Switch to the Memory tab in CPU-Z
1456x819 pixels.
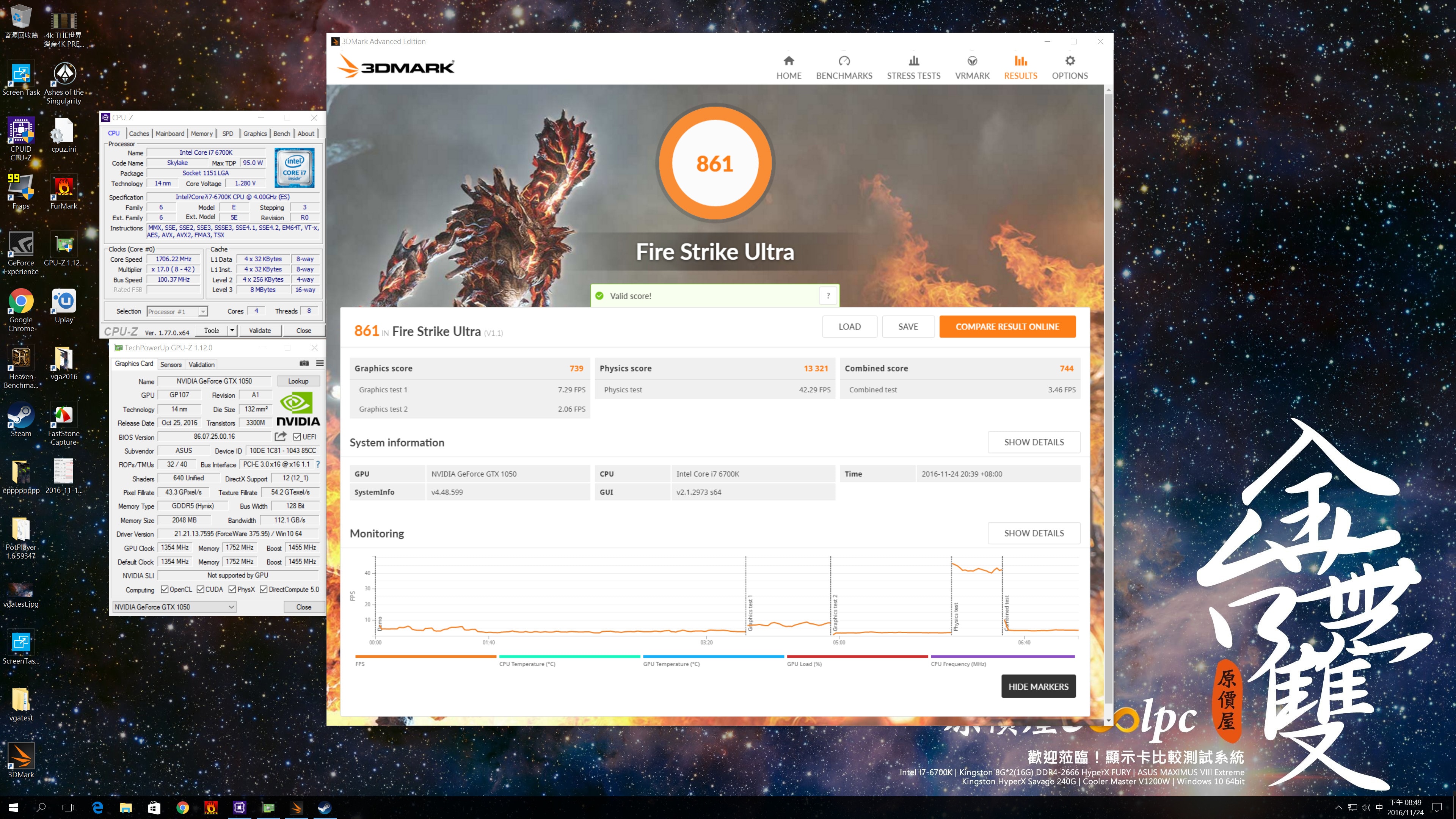(202, 133)
